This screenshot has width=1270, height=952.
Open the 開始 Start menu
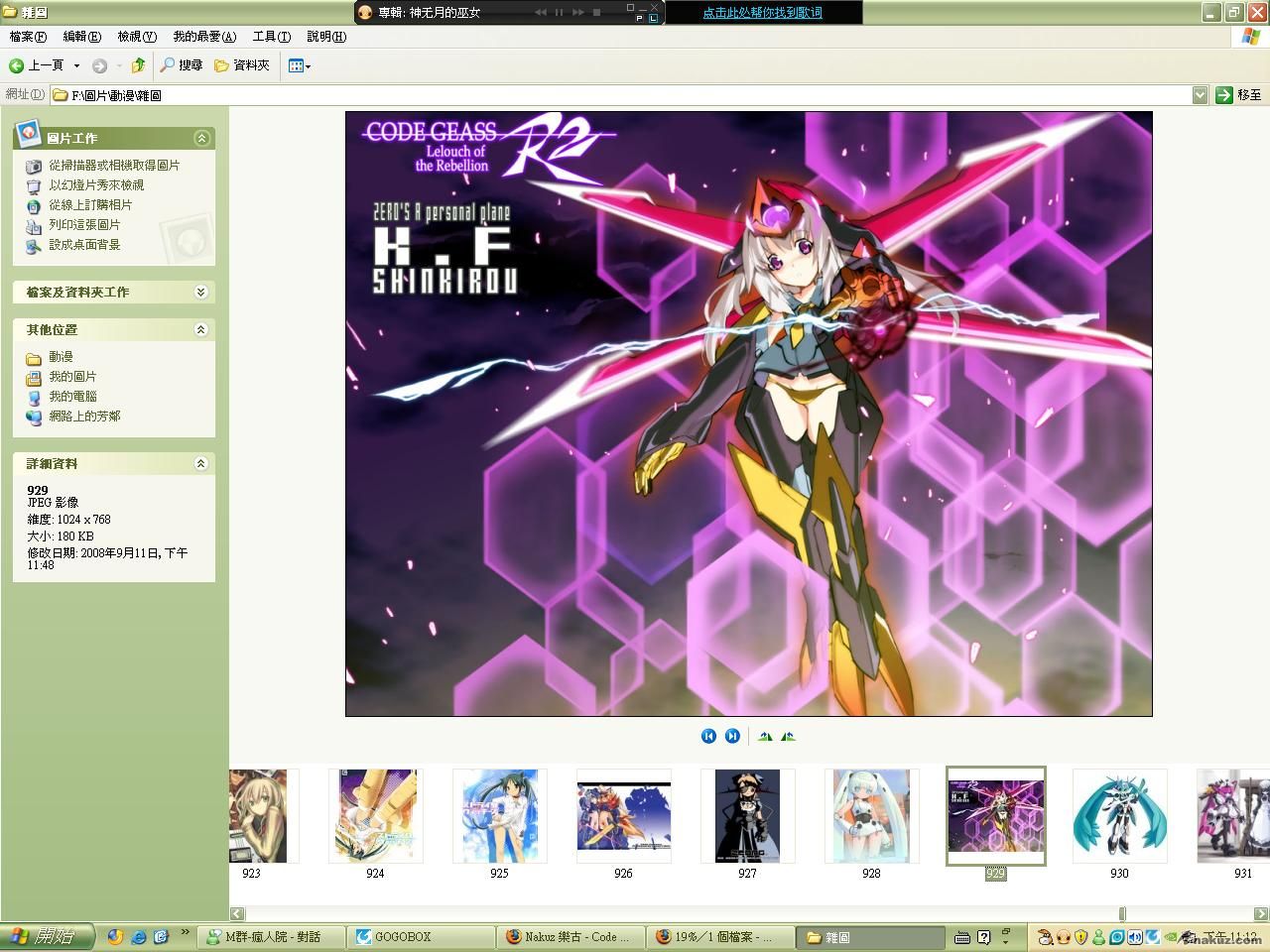coord(47,936)
